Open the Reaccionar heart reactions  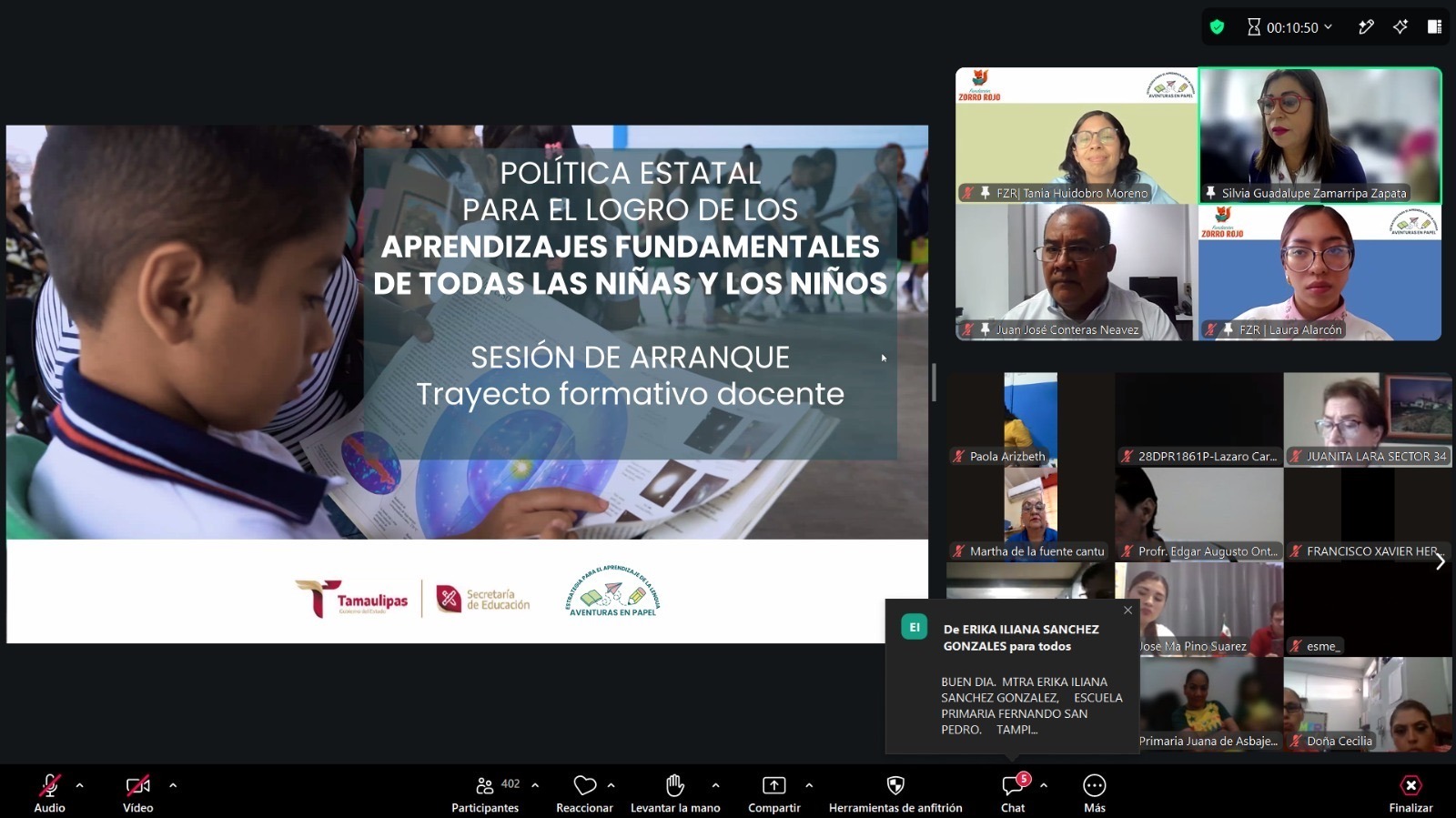click(585, 793)
